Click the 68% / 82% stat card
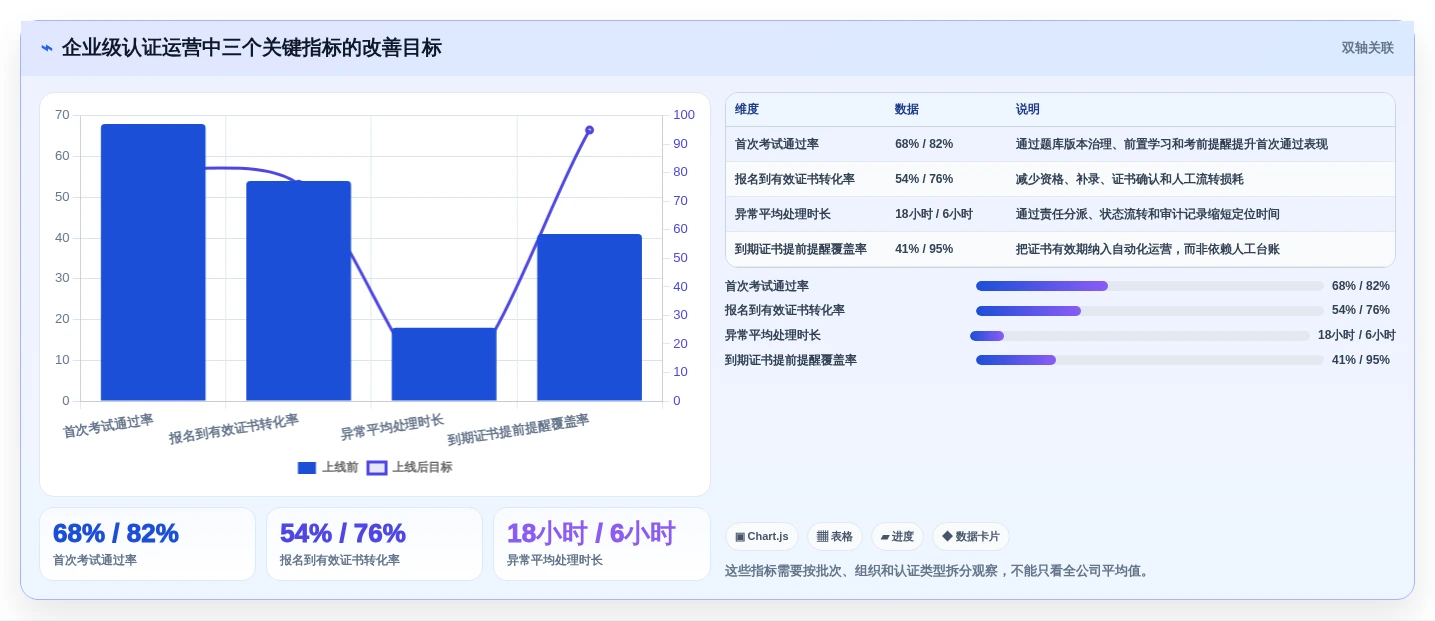The width and height of the screenshot is (1435, 621). tap(148, 544)
